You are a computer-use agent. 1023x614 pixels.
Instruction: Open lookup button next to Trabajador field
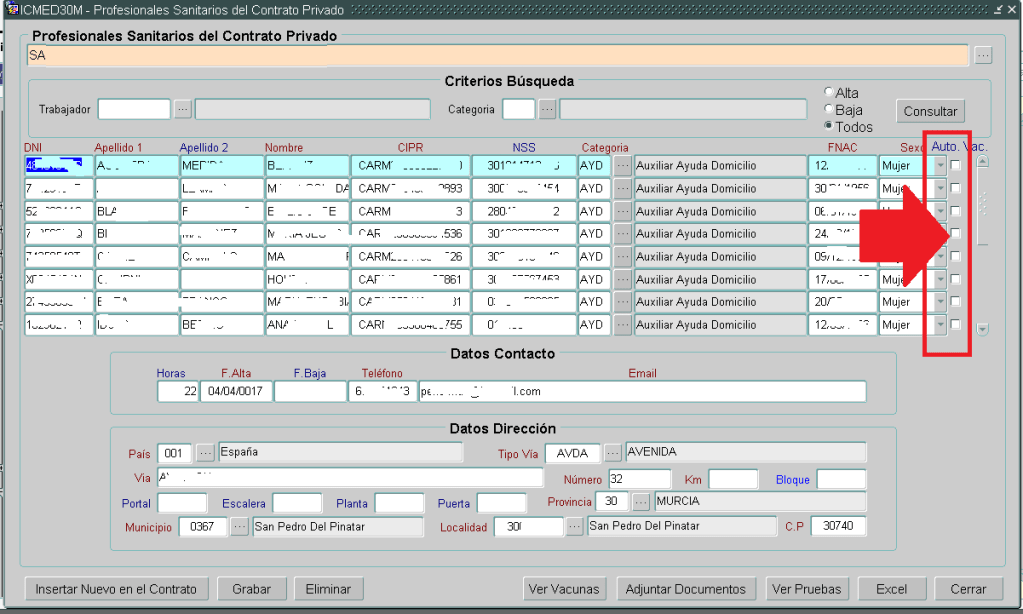coord(183,109)
